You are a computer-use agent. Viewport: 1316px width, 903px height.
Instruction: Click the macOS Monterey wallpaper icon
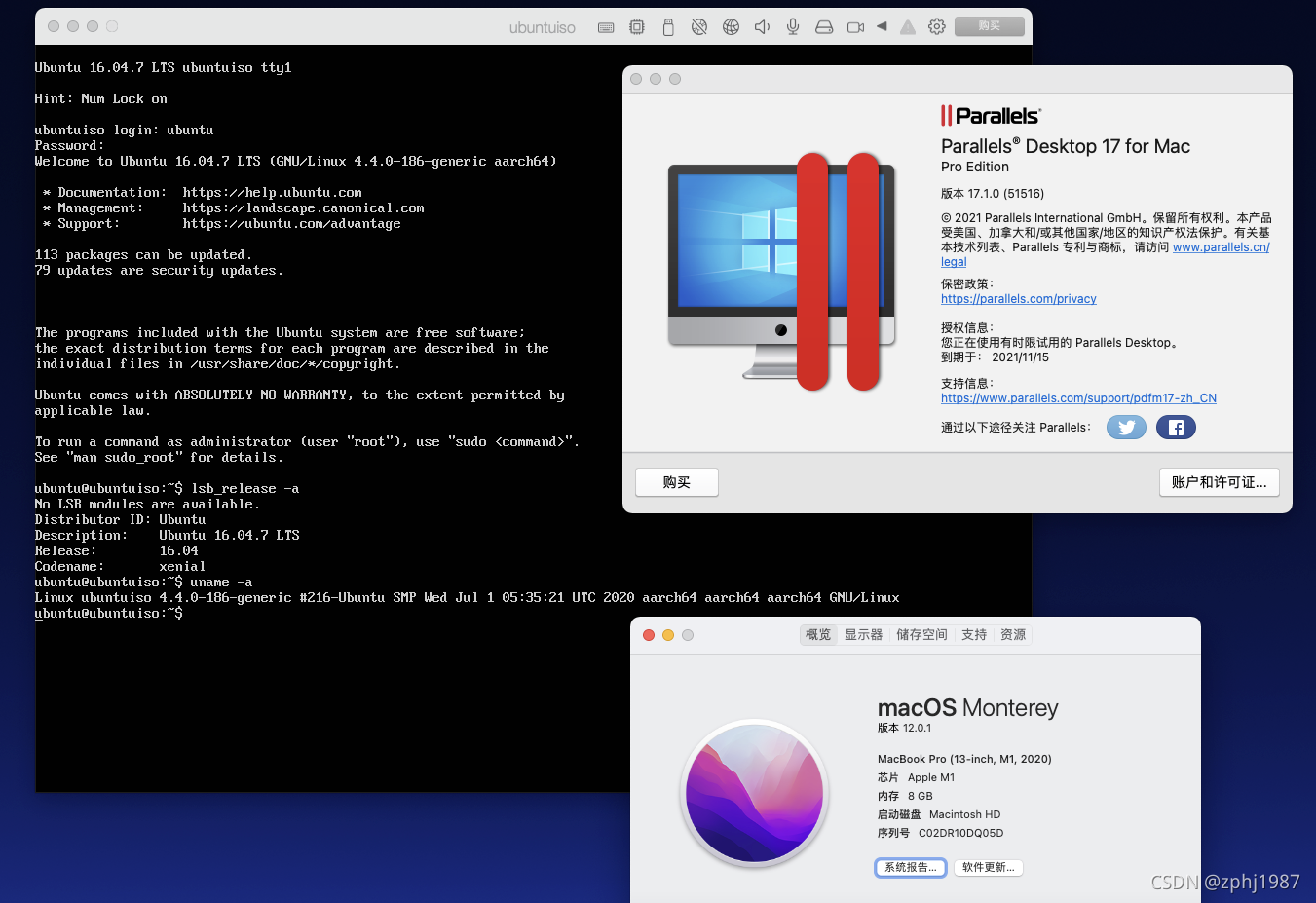(755, 793)
